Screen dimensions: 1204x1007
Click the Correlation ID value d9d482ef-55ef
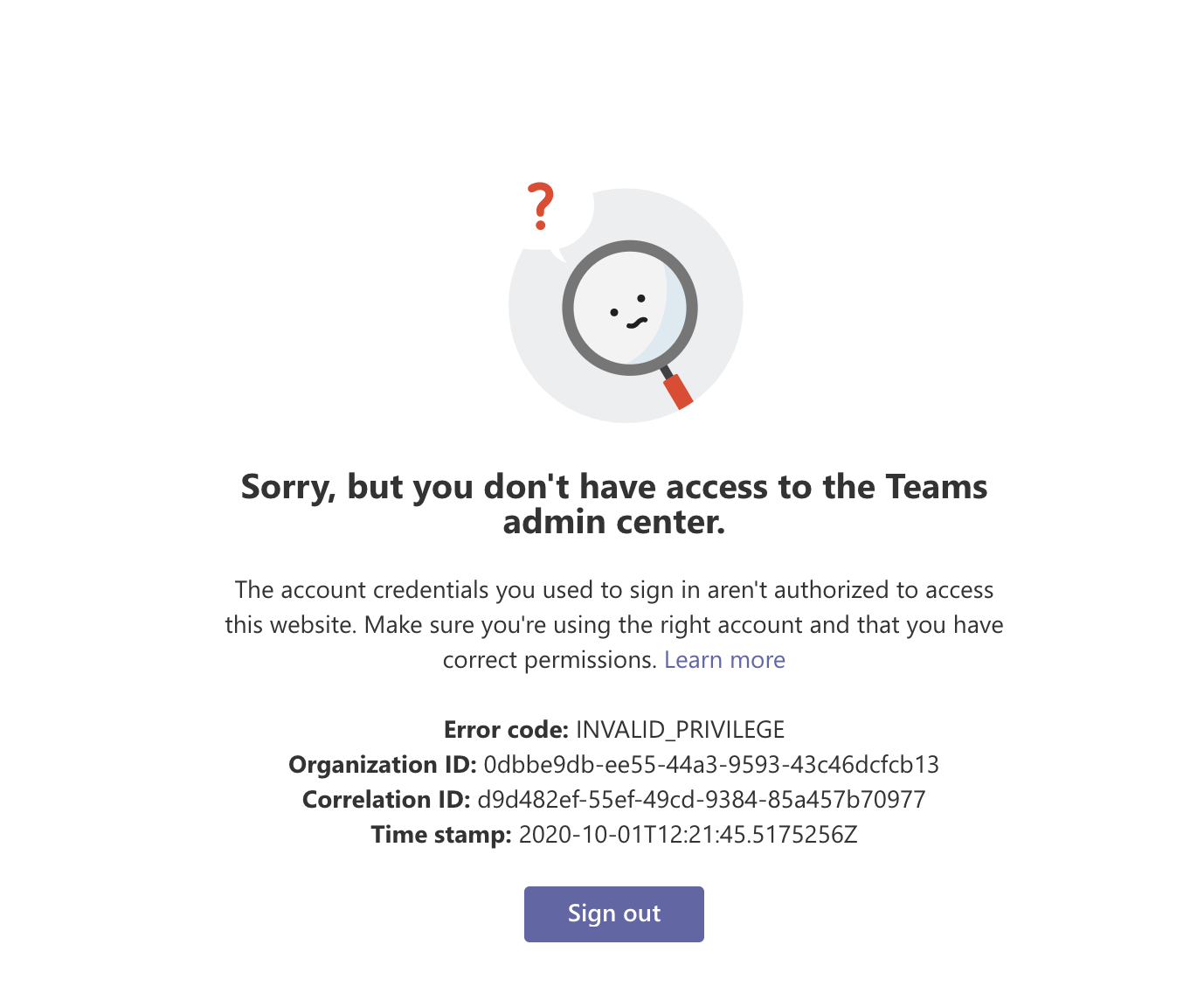pyautogui.click(x=702, y=800)
